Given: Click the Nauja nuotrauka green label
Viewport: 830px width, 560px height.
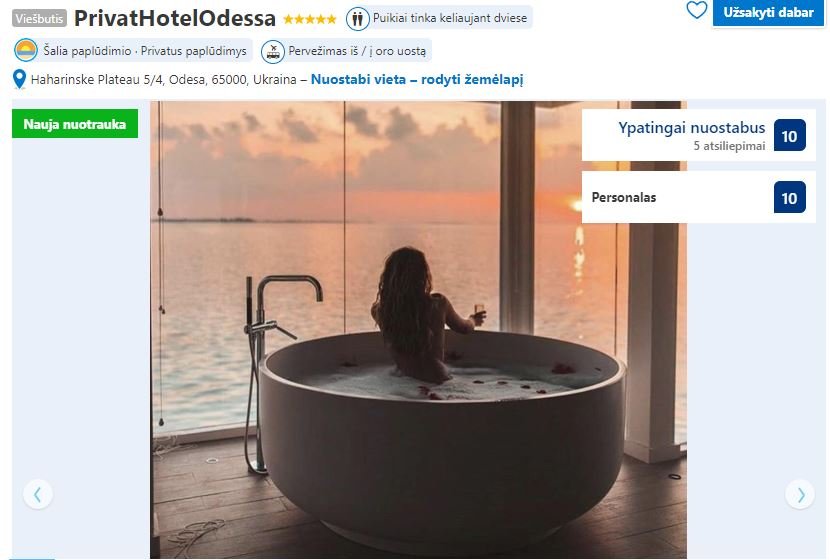Looking at the screenshot, I should pos(75,124).
